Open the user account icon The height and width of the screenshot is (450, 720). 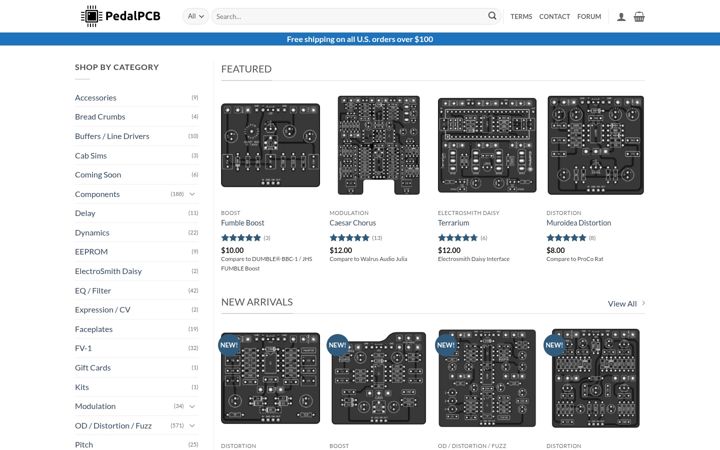point(621,17)
